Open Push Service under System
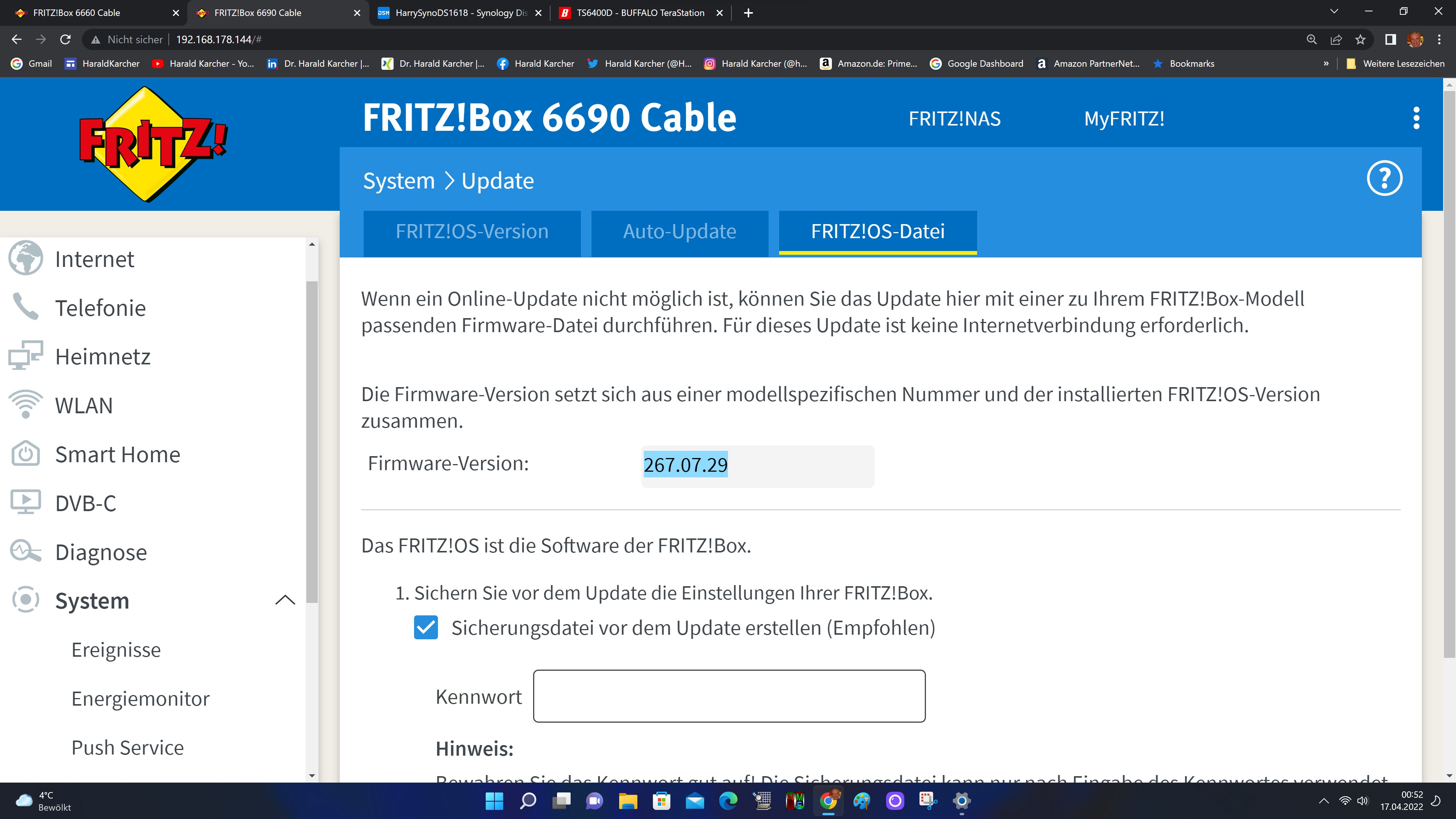 click(x=127, y=747)
